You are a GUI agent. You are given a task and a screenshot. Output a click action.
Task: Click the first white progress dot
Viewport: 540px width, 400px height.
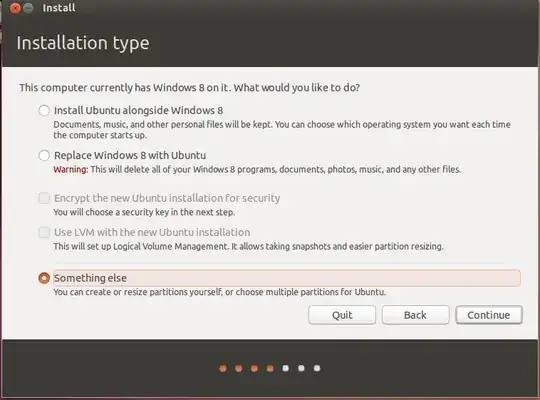point(285,368)
